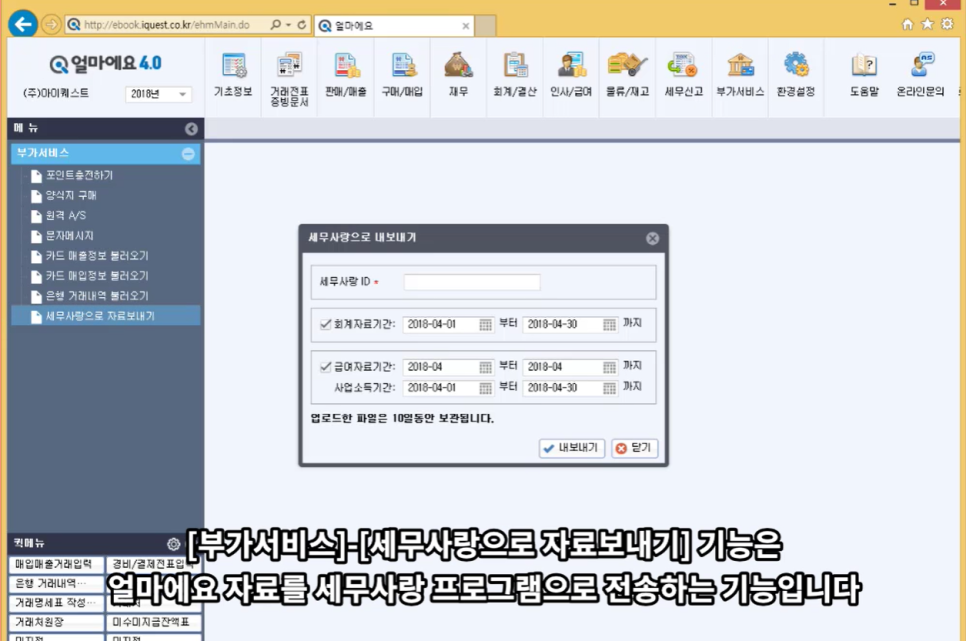This screenshot has width=966, height=641.
Task: Close the 세무사랑으로 내보내기 dialog
Action: click(x=652, y=239)
